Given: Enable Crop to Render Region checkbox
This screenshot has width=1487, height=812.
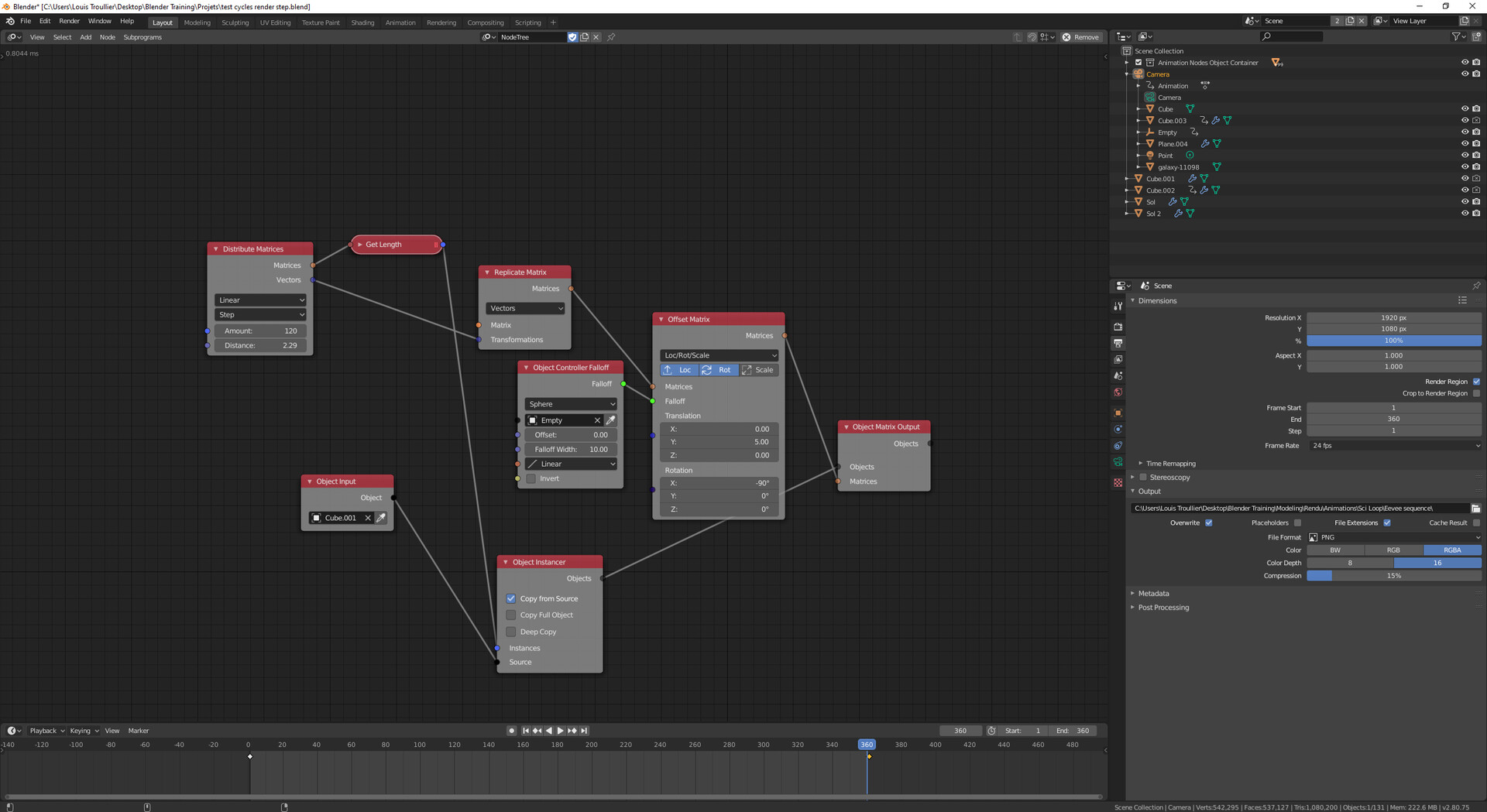Looking at the screenshot, I should [1476, 393].
